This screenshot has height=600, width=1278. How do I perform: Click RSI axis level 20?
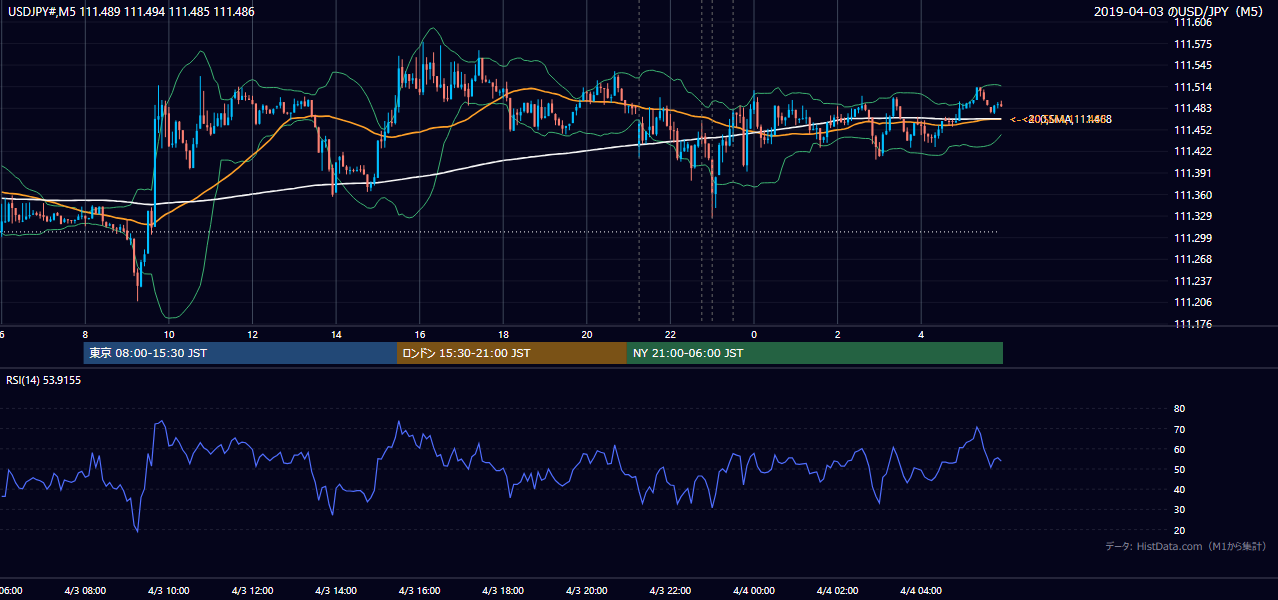[1179, 530]
